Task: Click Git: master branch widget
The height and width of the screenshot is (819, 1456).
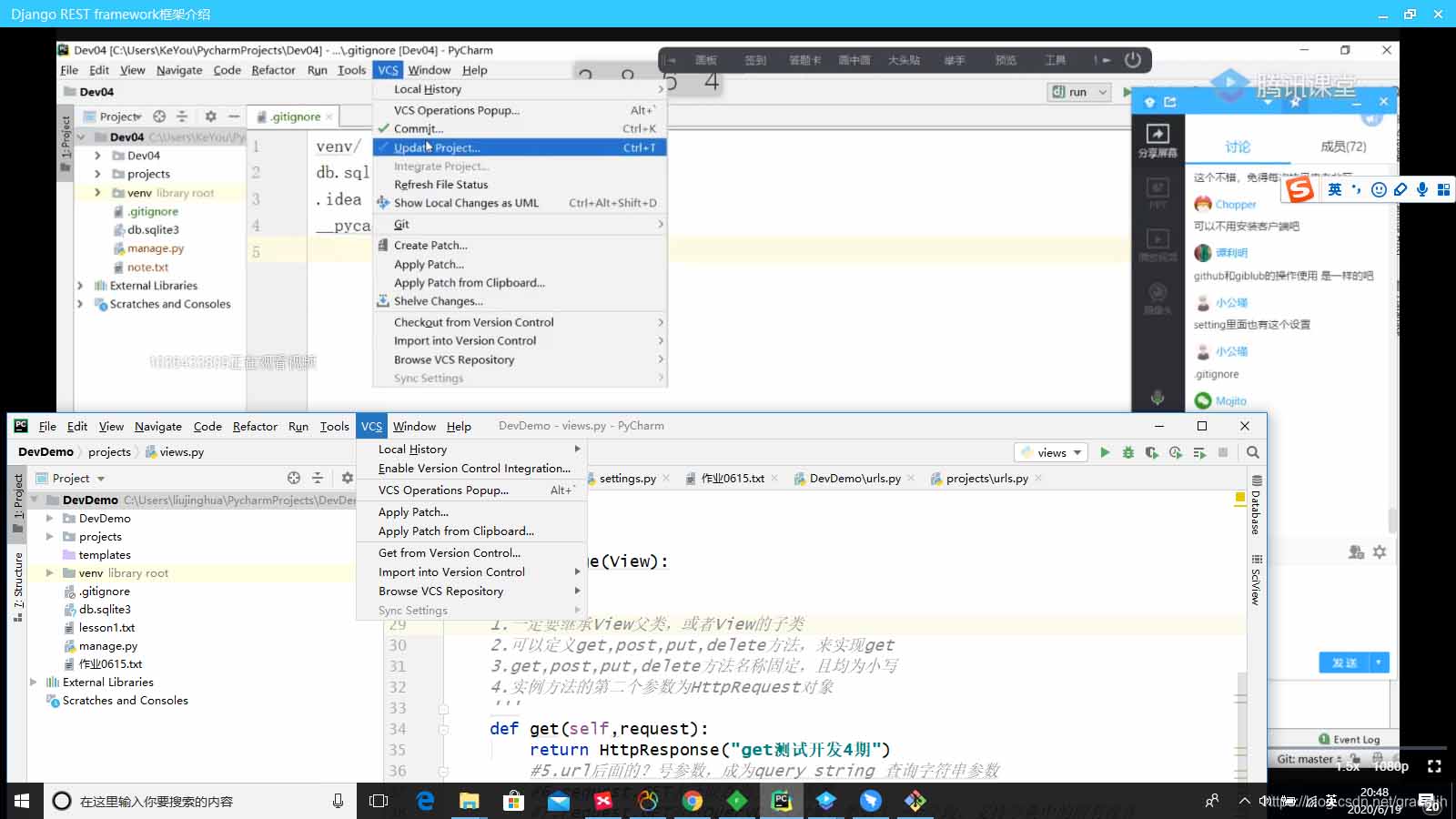Action: [x=1309, y=759]
